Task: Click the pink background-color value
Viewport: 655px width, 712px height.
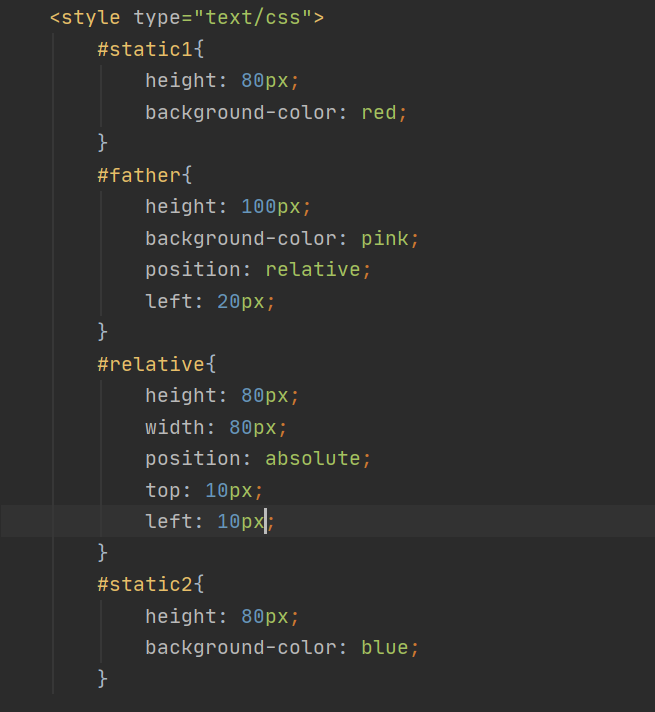Action: point(385,238)
